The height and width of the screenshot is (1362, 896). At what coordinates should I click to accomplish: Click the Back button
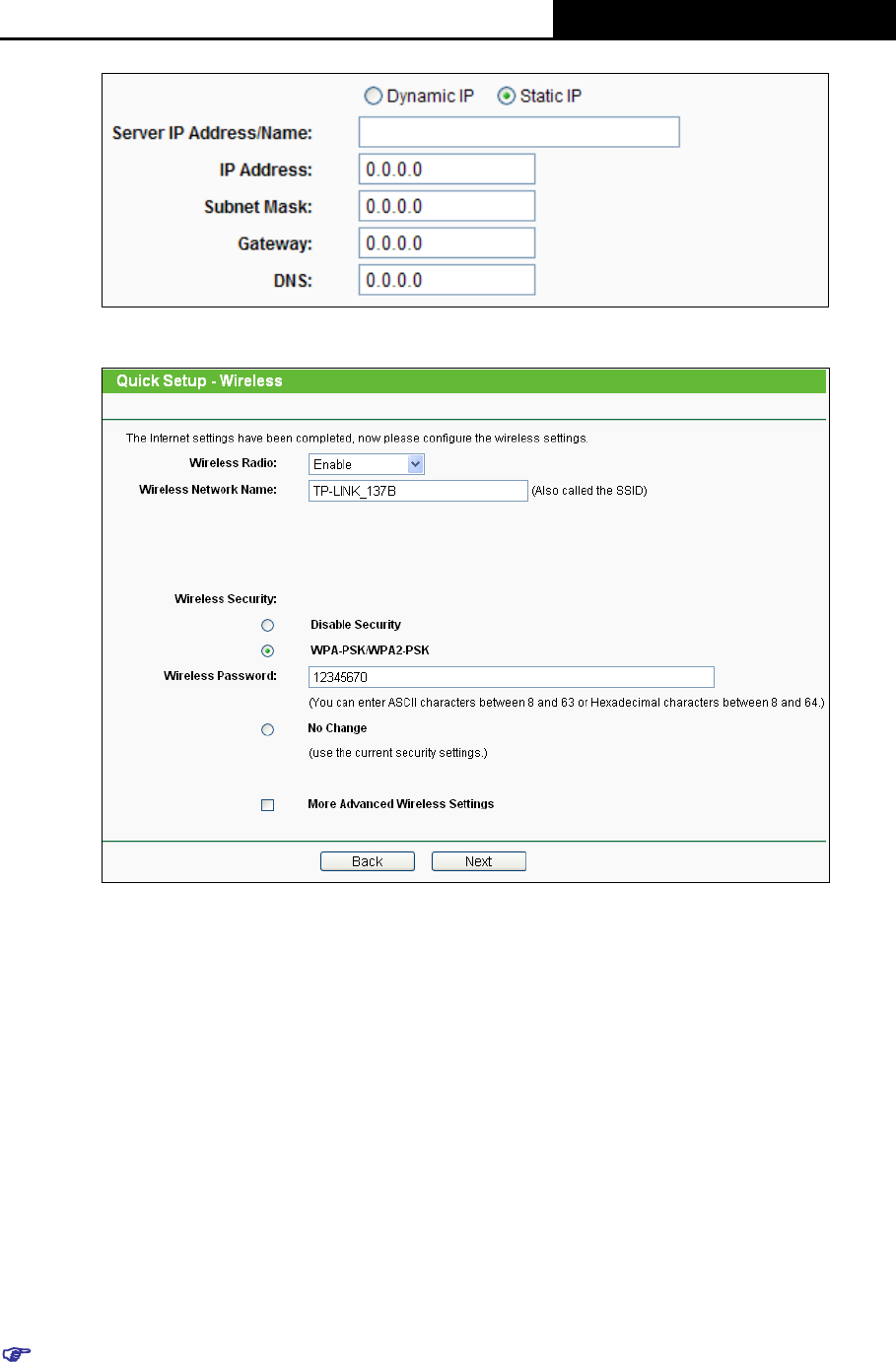(368, 861)
